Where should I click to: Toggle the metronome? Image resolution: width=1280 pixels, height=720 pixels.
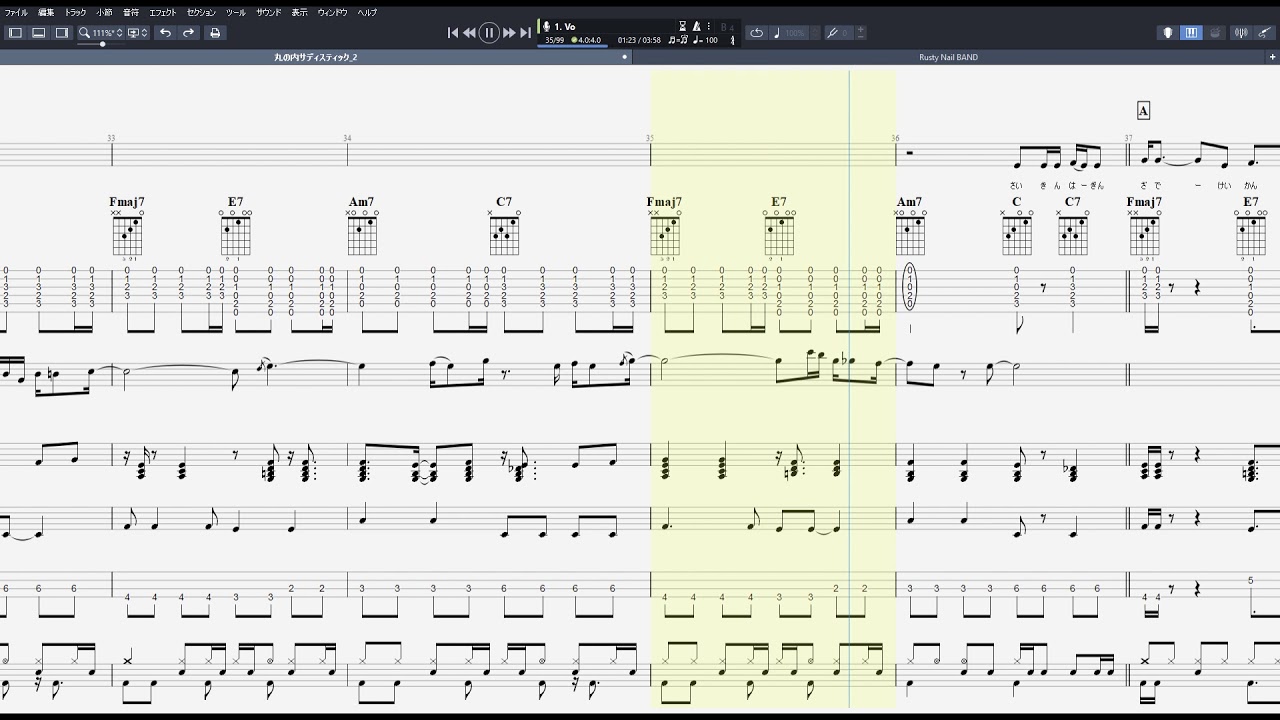(697, 26)
